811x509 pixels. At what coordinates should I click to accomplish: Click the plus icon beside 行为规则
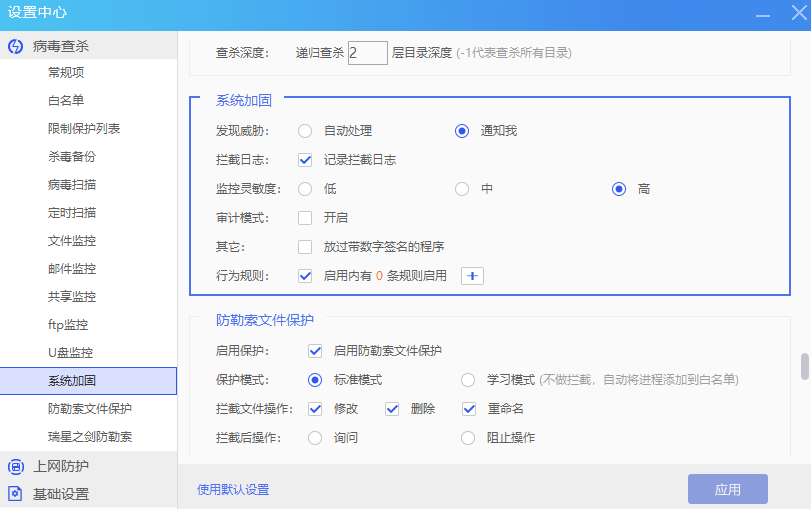point(472,276)
